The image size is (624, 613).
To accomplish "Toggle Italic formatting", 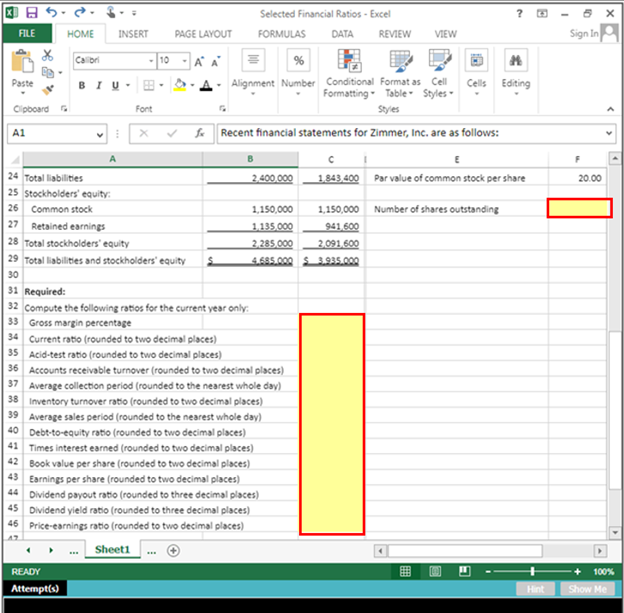I will [99, 85].
